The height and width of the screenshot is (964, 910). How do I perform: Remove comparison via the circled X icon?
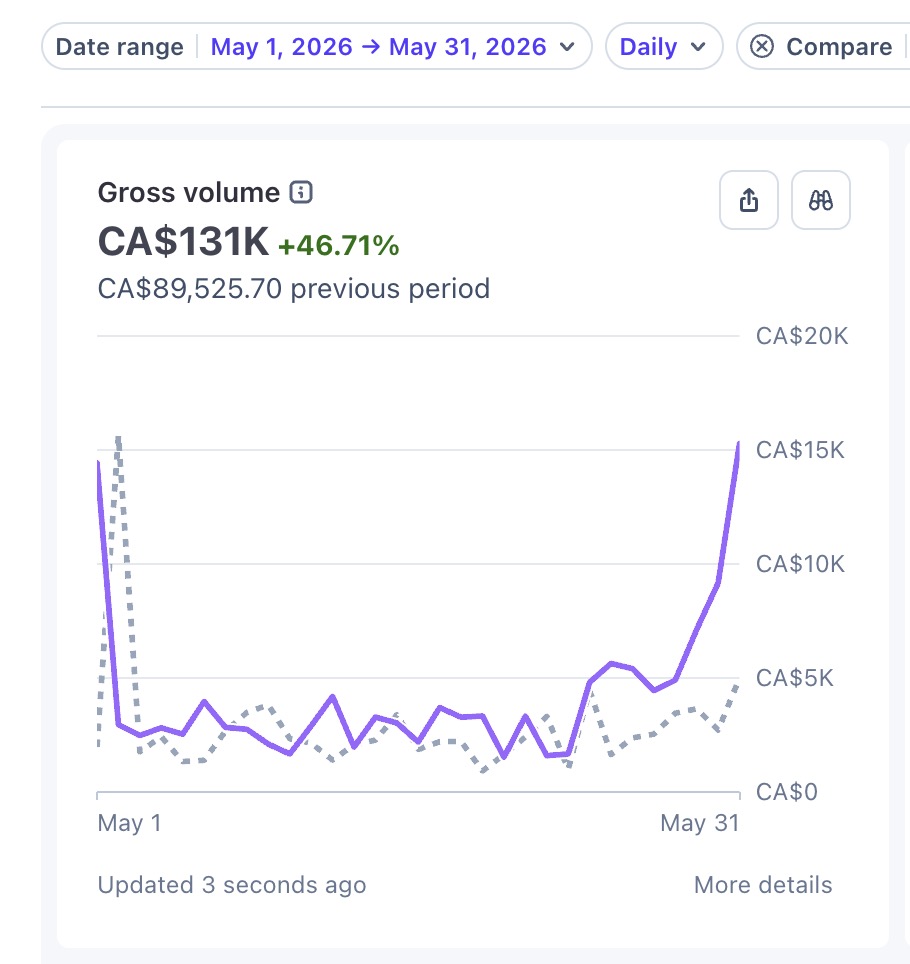point(762,46)
